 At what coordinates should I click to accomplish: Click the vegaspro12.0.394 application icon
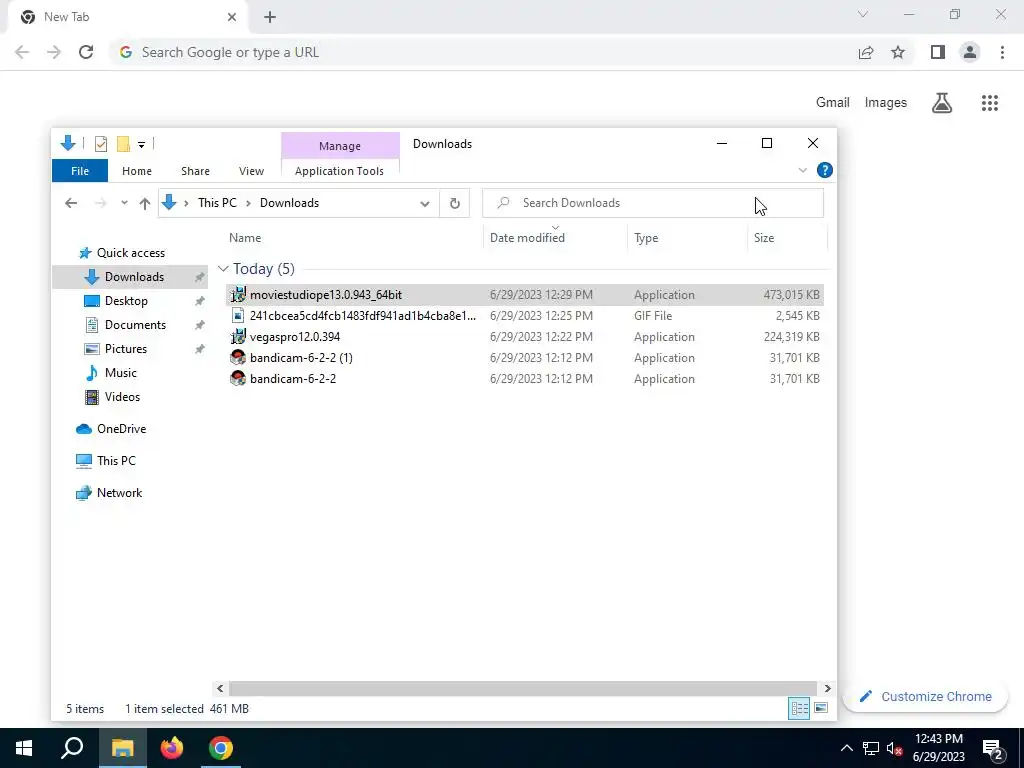click(x=238, y=336)
